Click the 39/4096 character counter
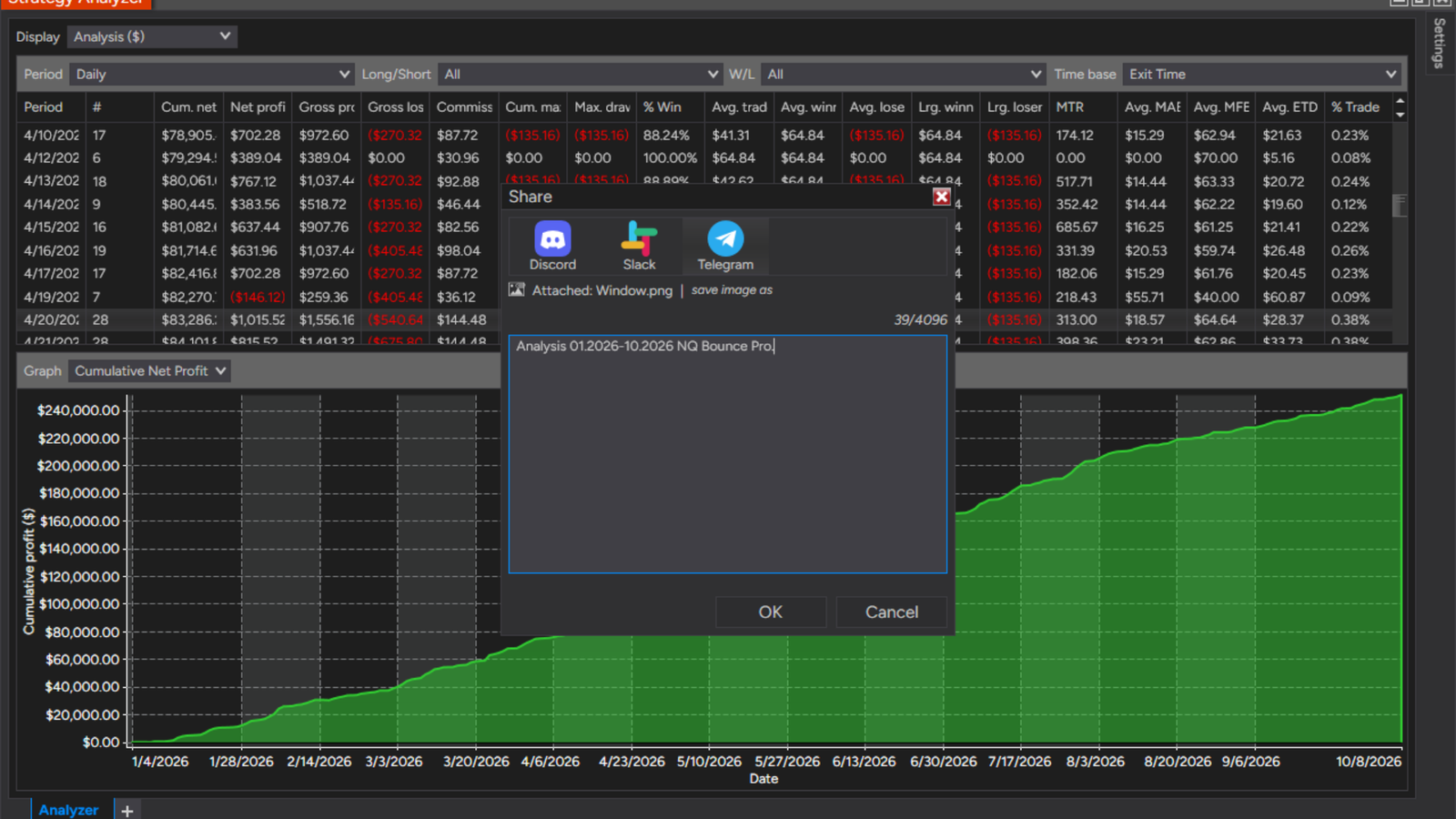This screenshot has width=1456, height=819. 920,319
